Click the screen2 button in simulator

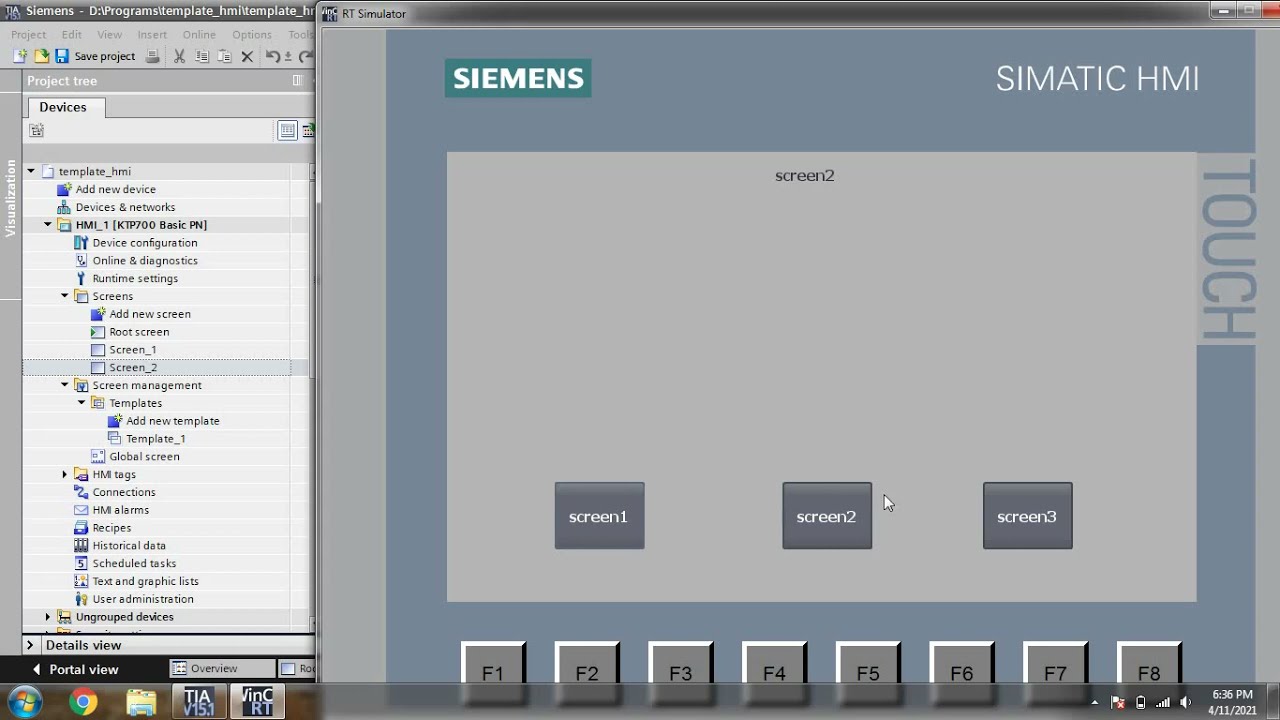827,516
